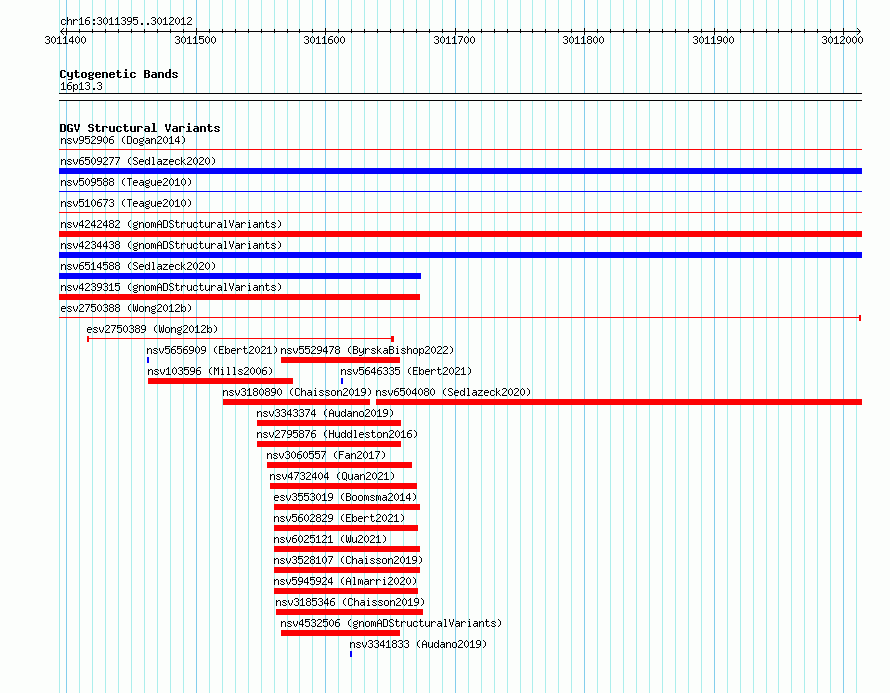Click the DGV Structural Variants track title
Viewport: 890px width, 693px height.
pos(140,128)
